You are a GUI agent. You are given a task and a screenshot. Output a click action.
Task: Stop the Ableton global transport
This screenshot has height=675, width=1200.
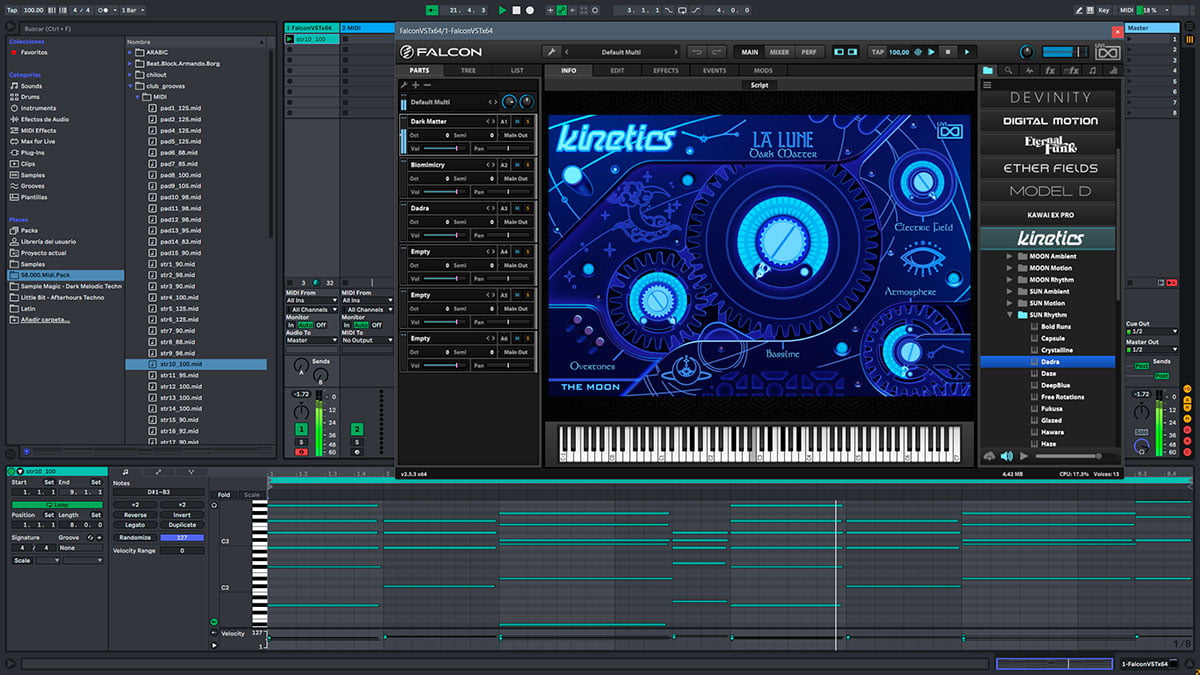click(516, 10)
